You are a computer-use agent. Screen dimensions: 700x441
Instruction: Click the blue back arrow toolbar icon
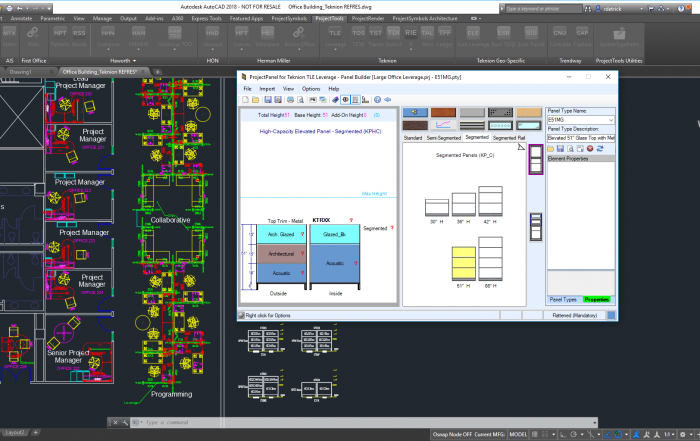(388, 100)
